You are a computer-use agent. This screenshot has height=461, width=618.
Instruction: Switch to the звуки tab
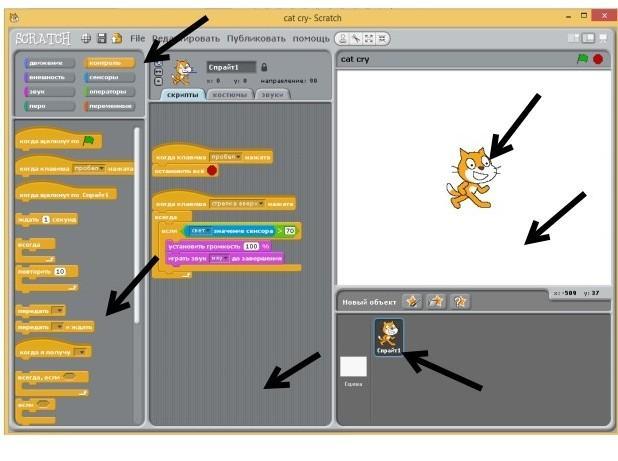point(272,95)
